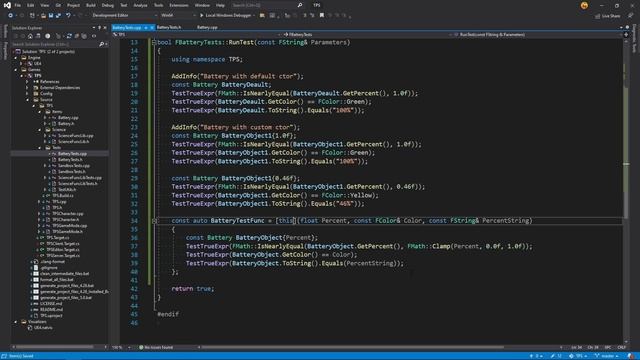Click the Search Solution Explorer input field
Image resolution: width=640 pixels, height=360 pixels.
(55, 44)
